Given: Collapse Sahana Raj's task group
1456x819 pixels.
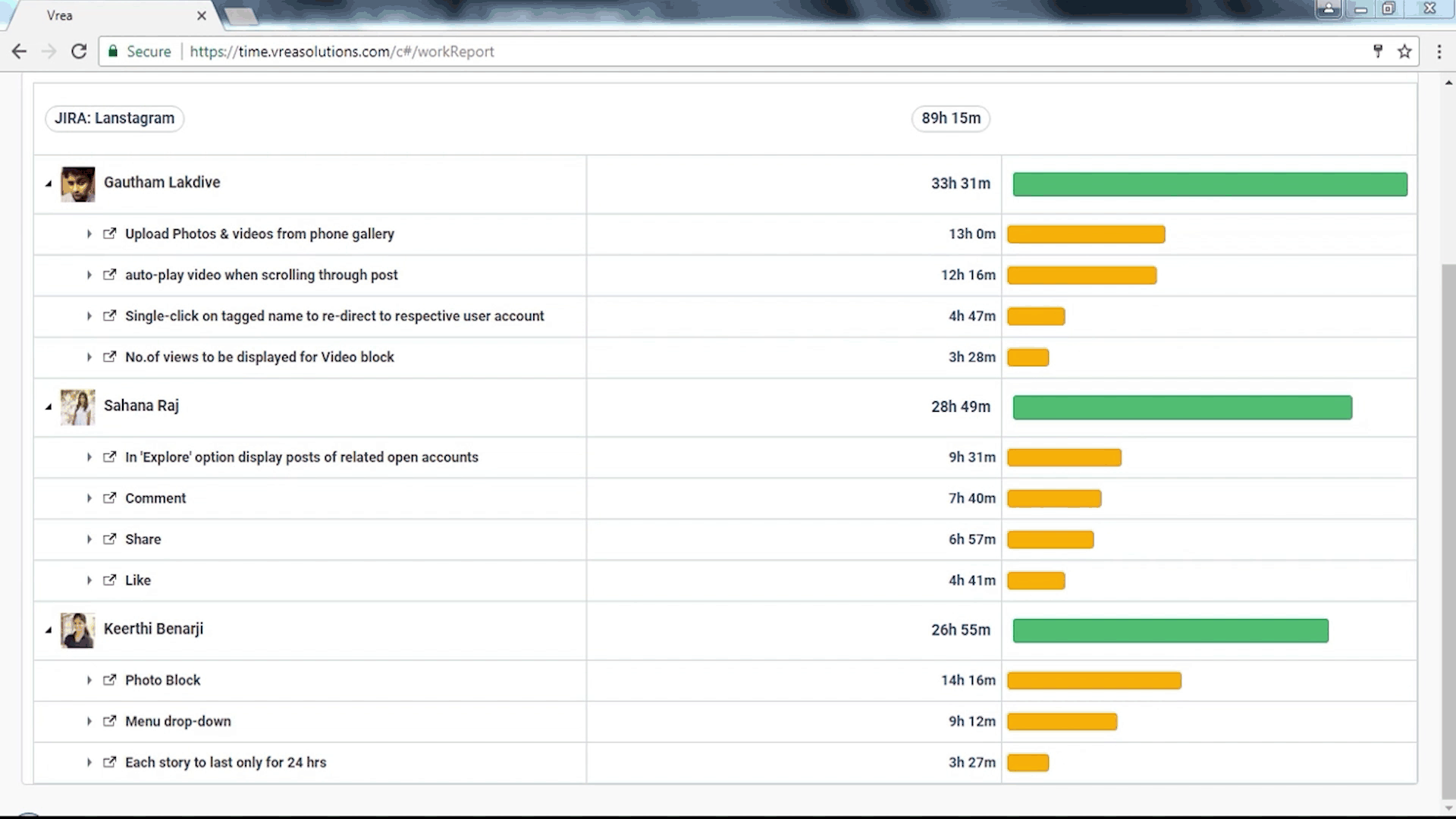Looking at the screenshot, I should point(49,407).
